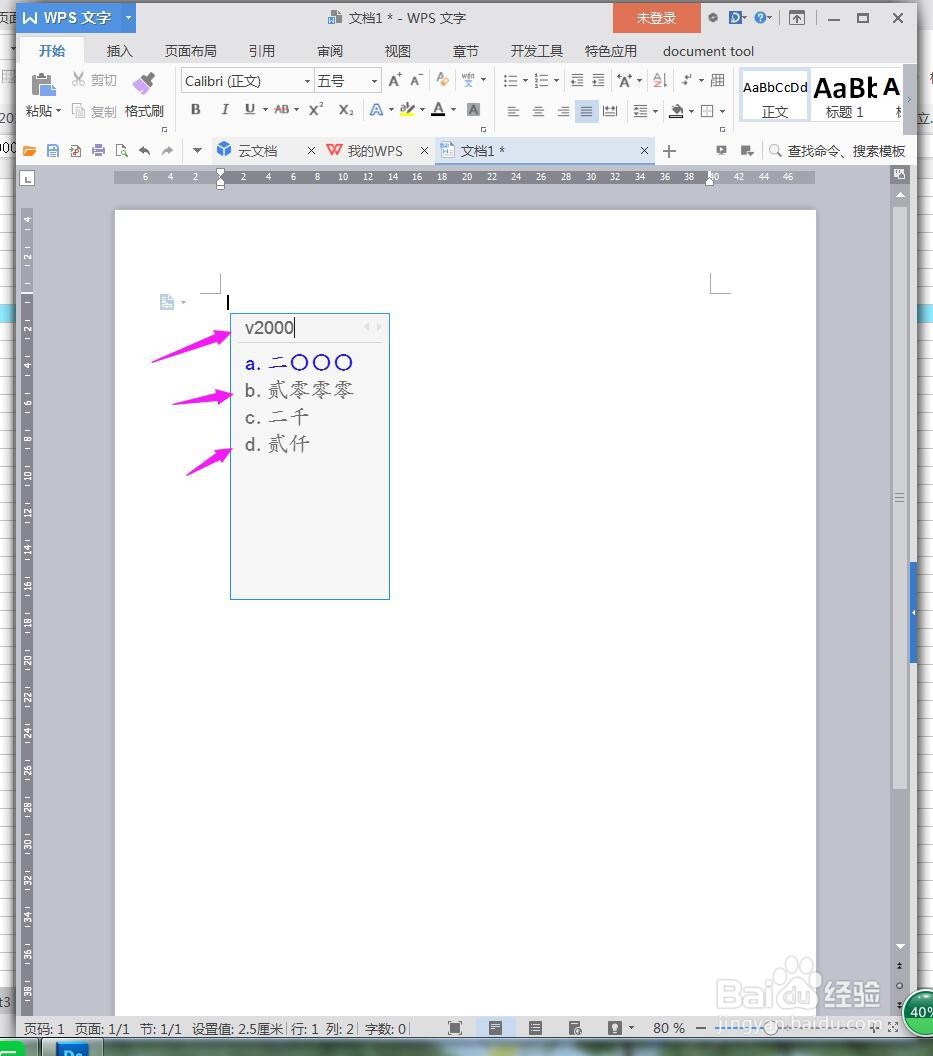Save document with the floppy icon
Screen dimensions: 933x1056
(x=53, y=151)
